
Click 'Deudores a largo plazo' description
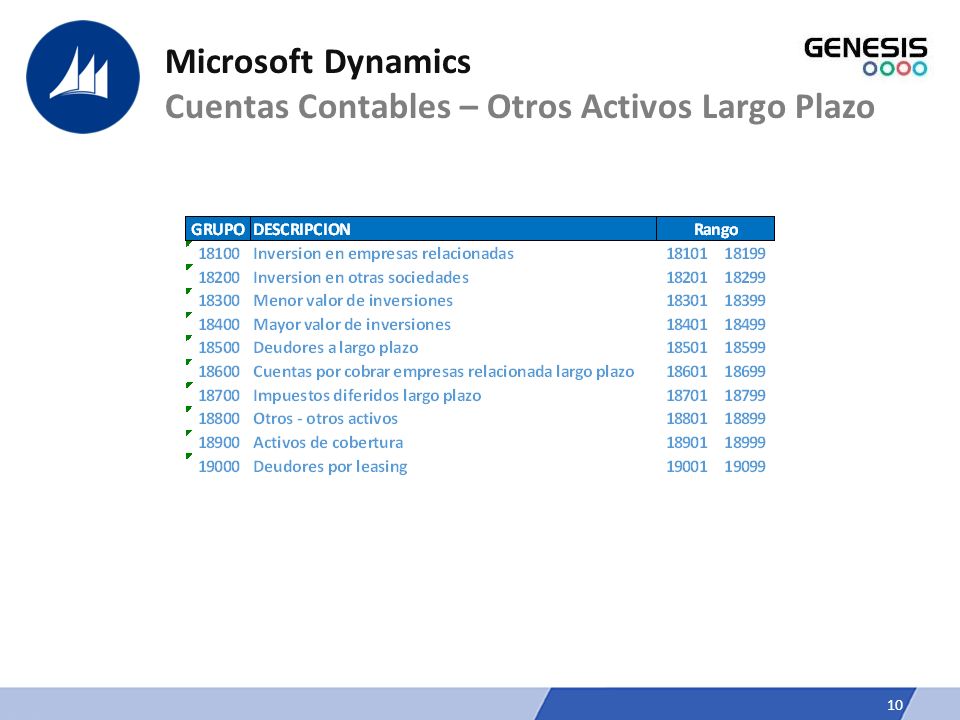[336, 348]
